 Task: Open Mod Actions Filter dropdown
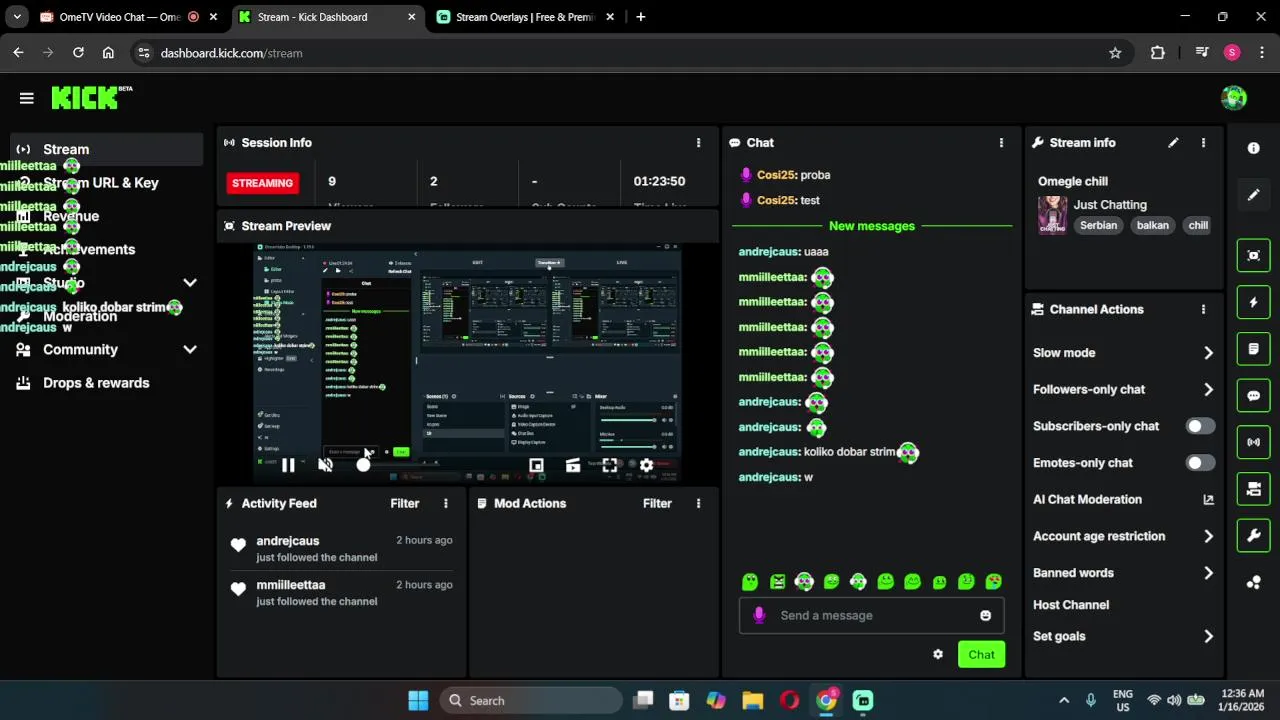click(657, 504)
